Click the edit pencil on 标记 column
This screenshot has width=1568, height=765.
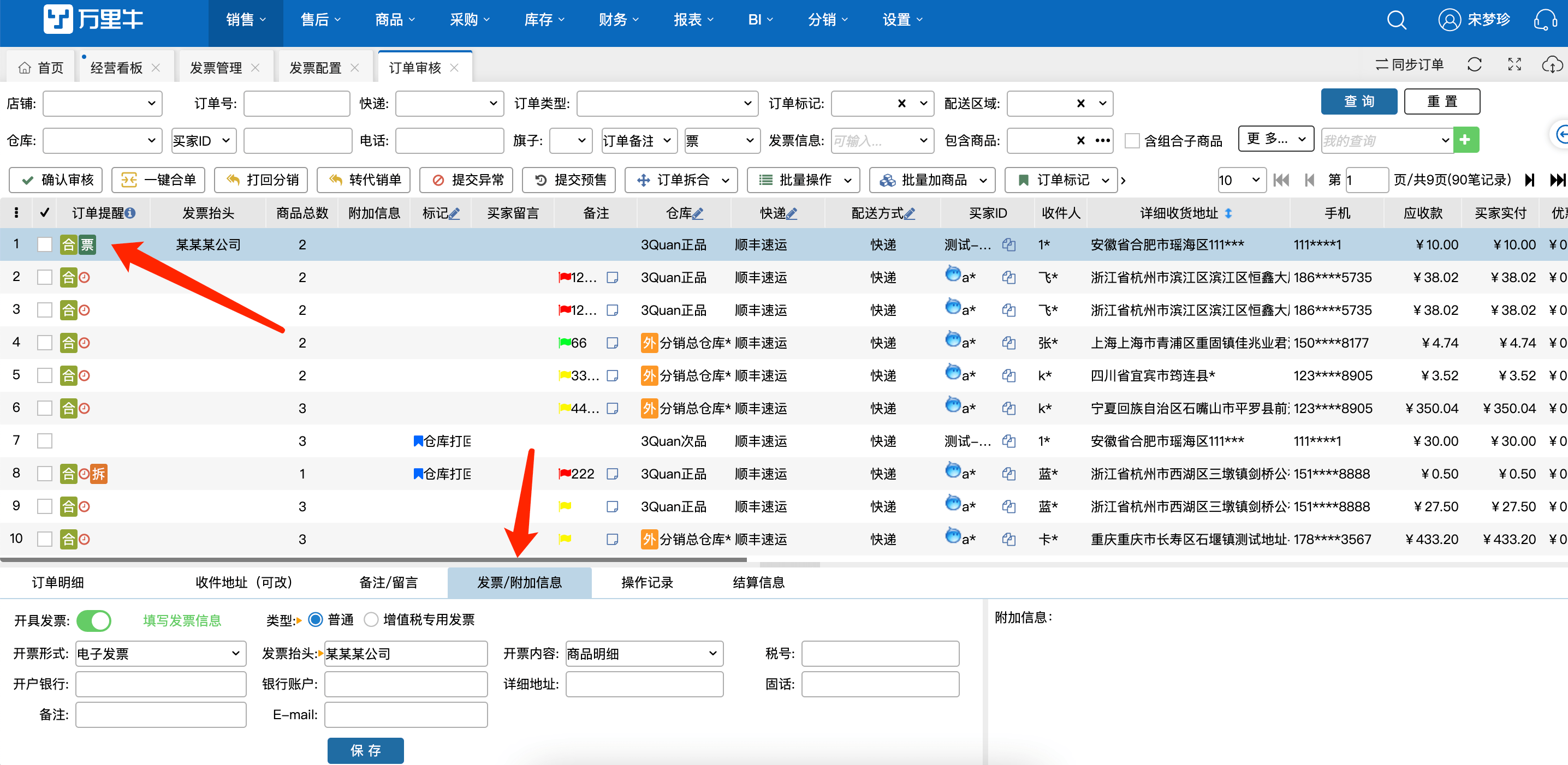[x=454, y=213]
